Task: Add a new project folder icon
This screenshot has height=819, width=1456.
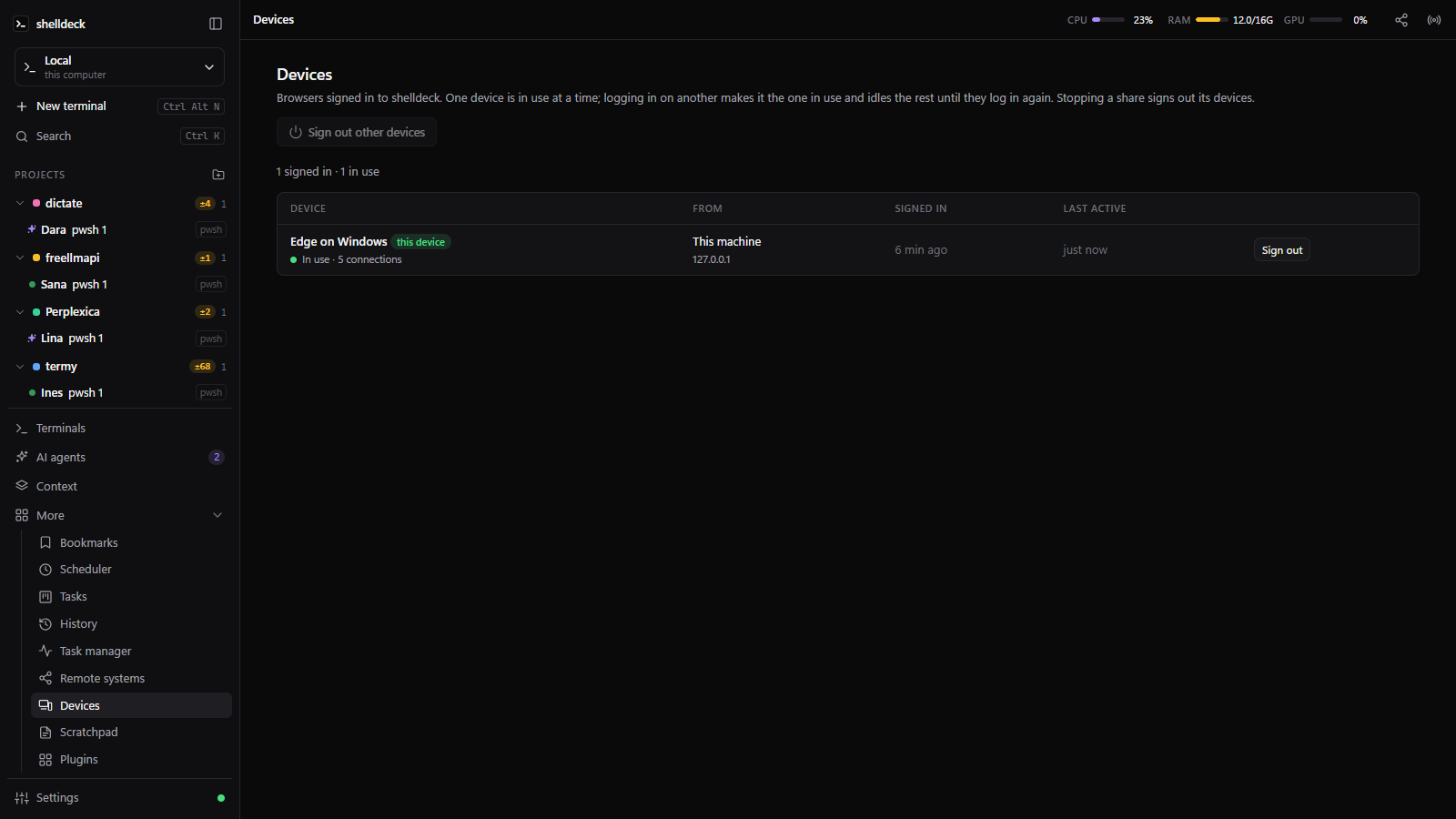Action: pos(218,175)
